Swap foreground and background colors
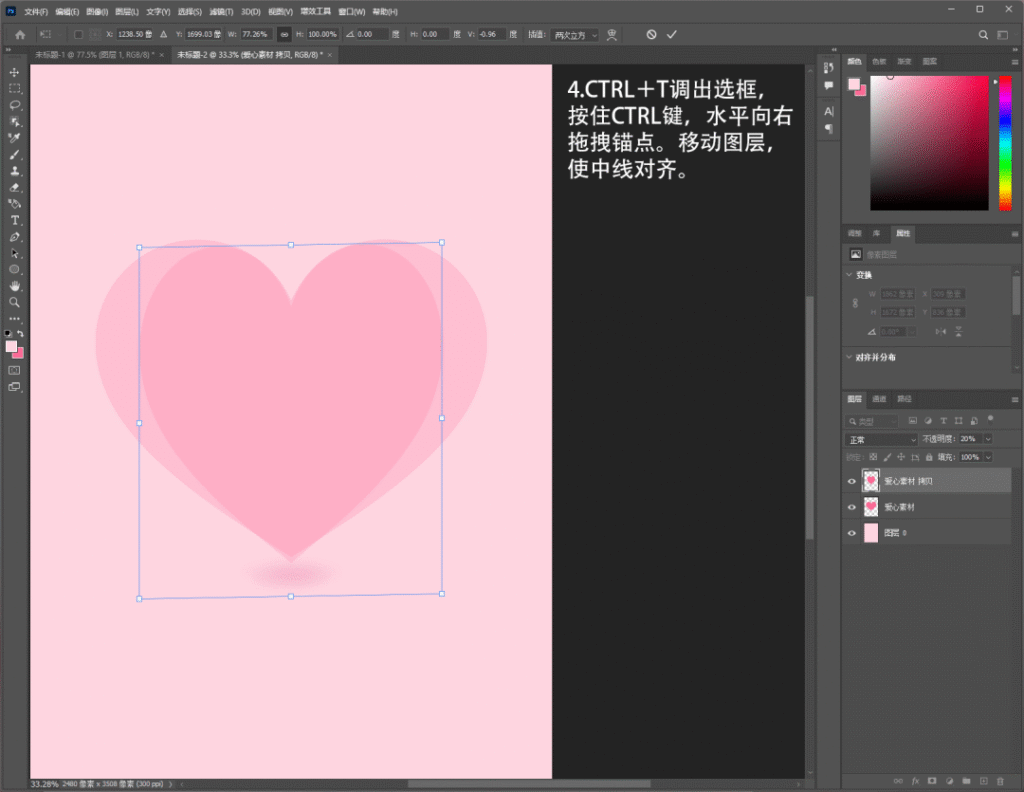 click(20, 334)
